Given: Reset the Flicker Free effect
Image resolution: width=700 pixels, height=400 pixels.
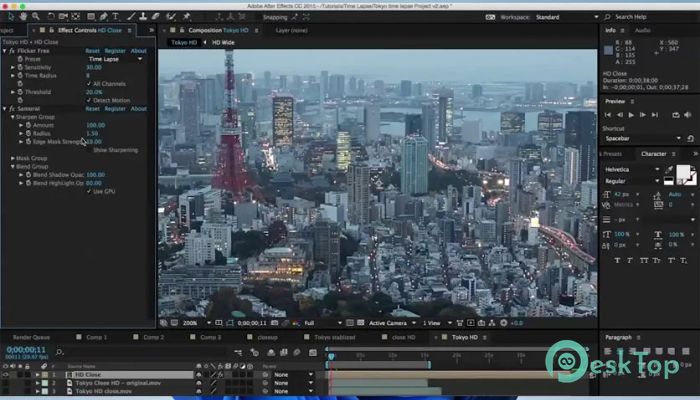Looking at the screenshot, I should pos(92,51).
